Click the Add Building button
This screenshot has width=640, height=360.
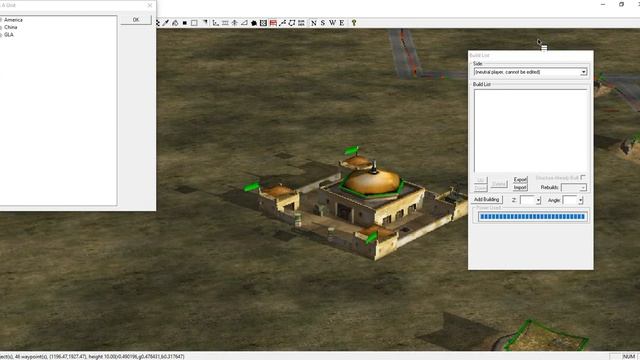[x=486, y=200]
